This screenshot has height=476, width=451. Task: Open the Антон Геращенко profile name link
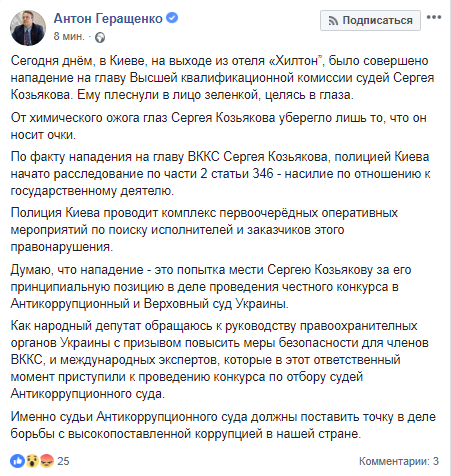pyautogui.click(x=108, y=18)
